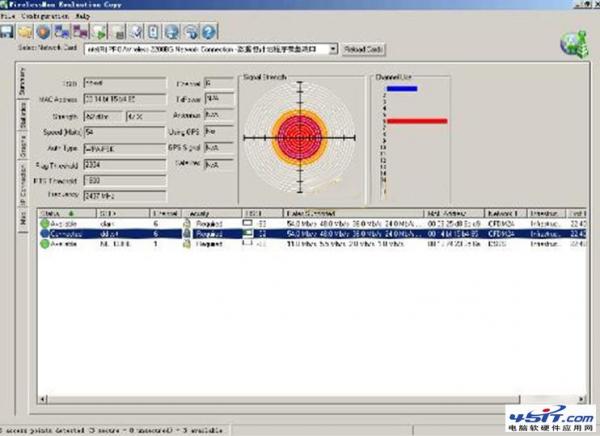Click the globe icon beside the Help icon
Screen dimensions: 600x436
coord(191,32)
